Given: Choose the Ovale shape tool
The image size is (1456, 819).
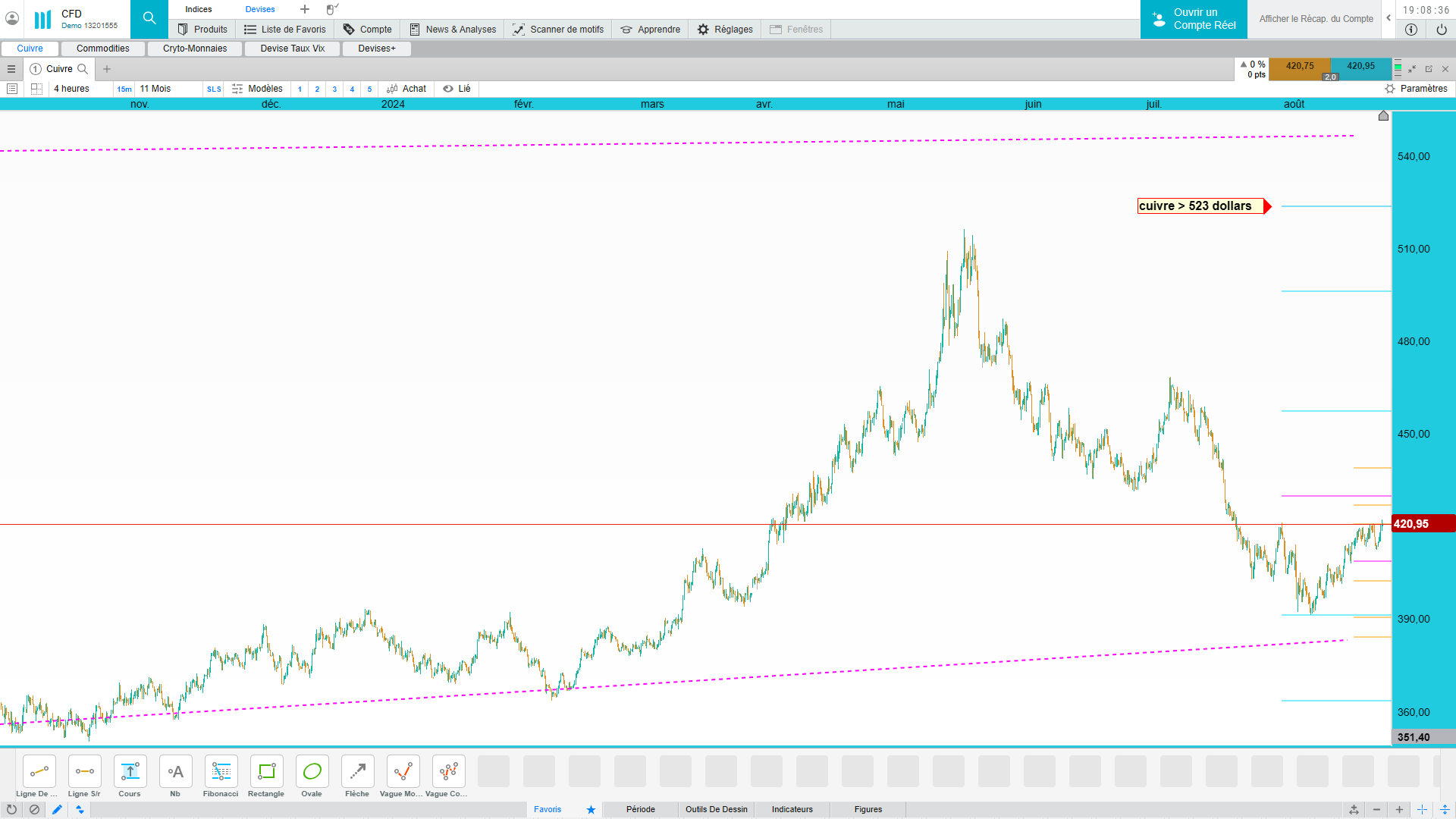Looking at the screenshot, I should 312,772.
